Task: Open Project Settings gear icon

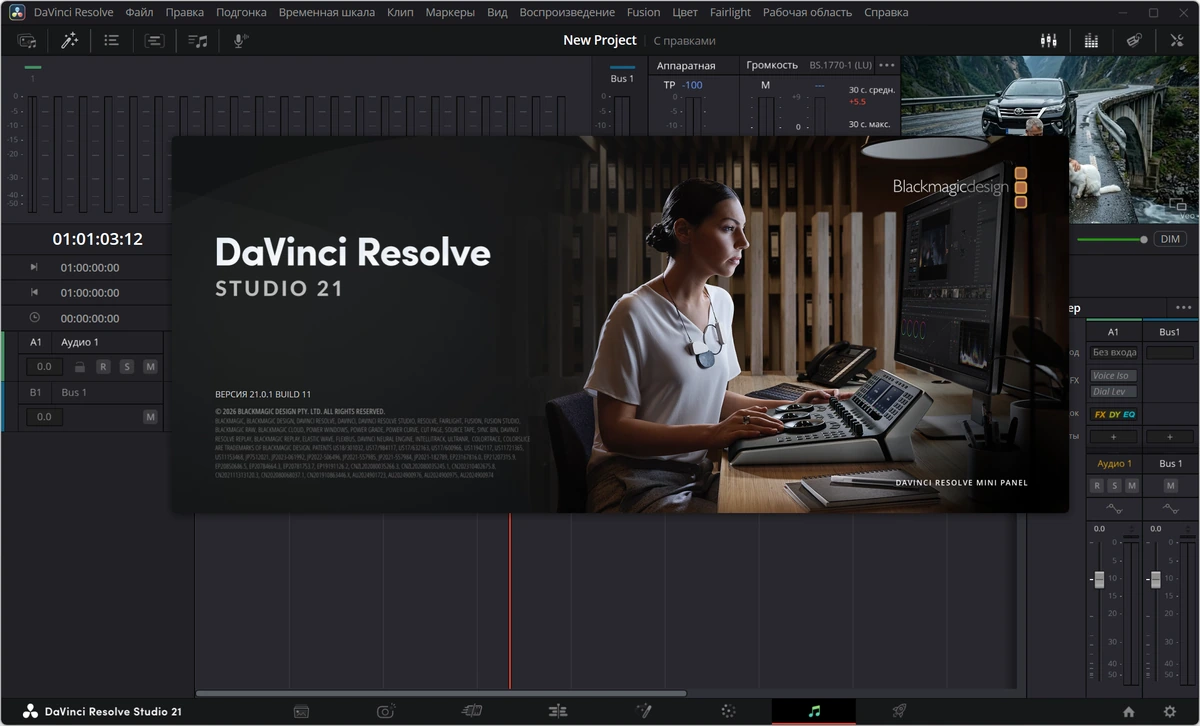Action: 1170,711
